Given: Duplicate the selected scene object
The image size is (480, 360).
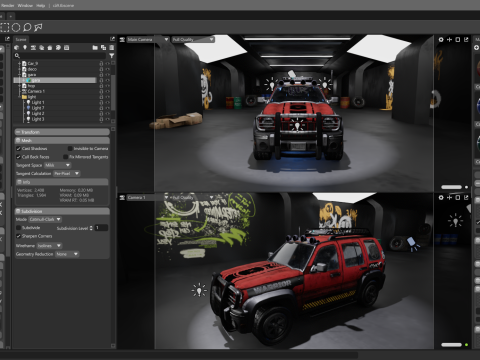Looking at the screenshot, I should [x=103, y=48].
